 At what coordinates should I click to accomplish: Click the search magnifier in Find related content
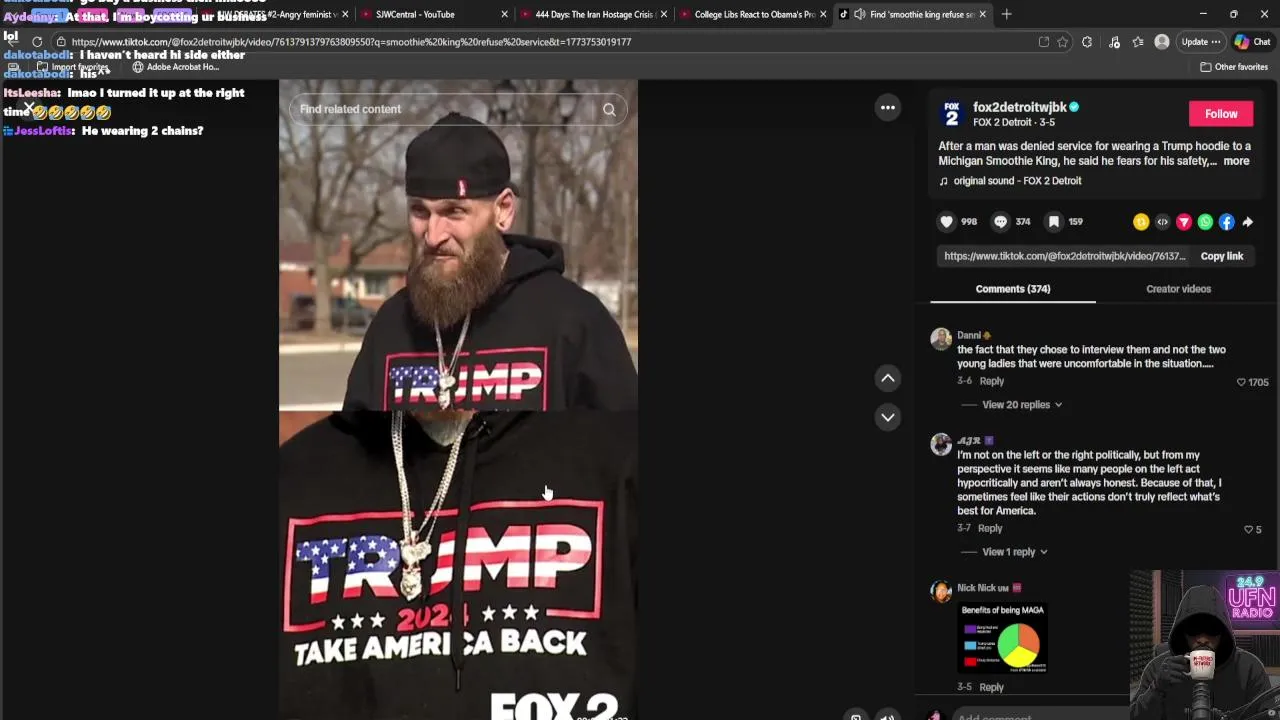[x=609, y=109]
